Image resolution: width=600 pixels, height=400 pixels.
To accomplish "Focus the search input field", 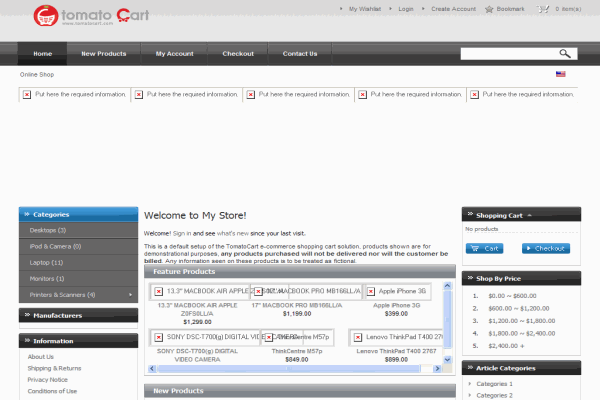I will 506,53.
